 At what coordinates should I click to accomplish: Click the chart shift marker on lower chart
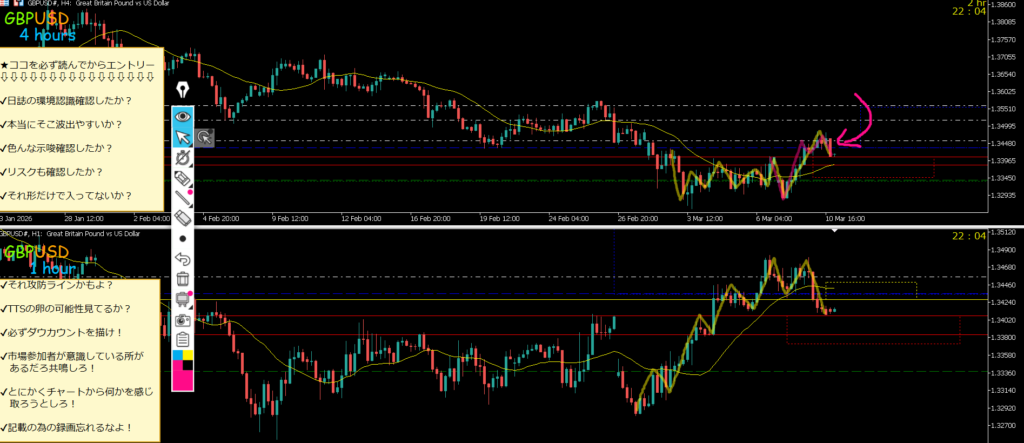(835, 231)
